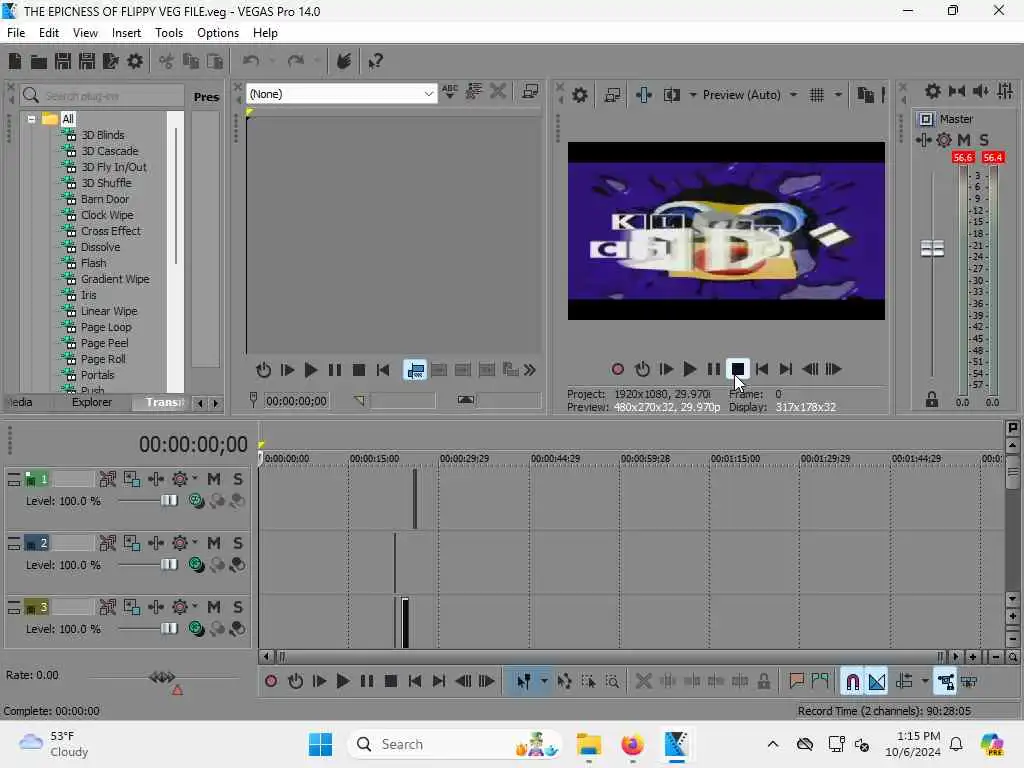1024x768 pixels.
Task: Click the playback Rate slider handle
Action: click(x=162, y=677)
